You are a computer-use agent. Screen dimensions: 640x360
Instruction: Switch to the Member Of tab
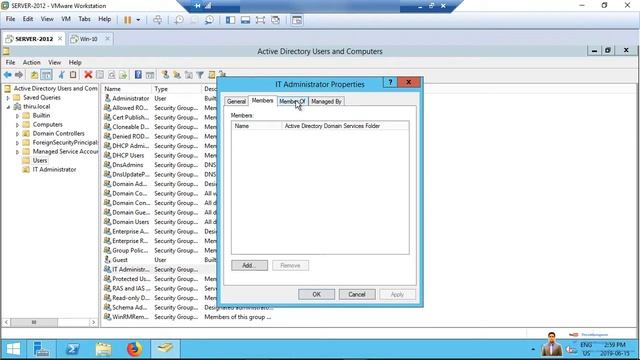292,101
